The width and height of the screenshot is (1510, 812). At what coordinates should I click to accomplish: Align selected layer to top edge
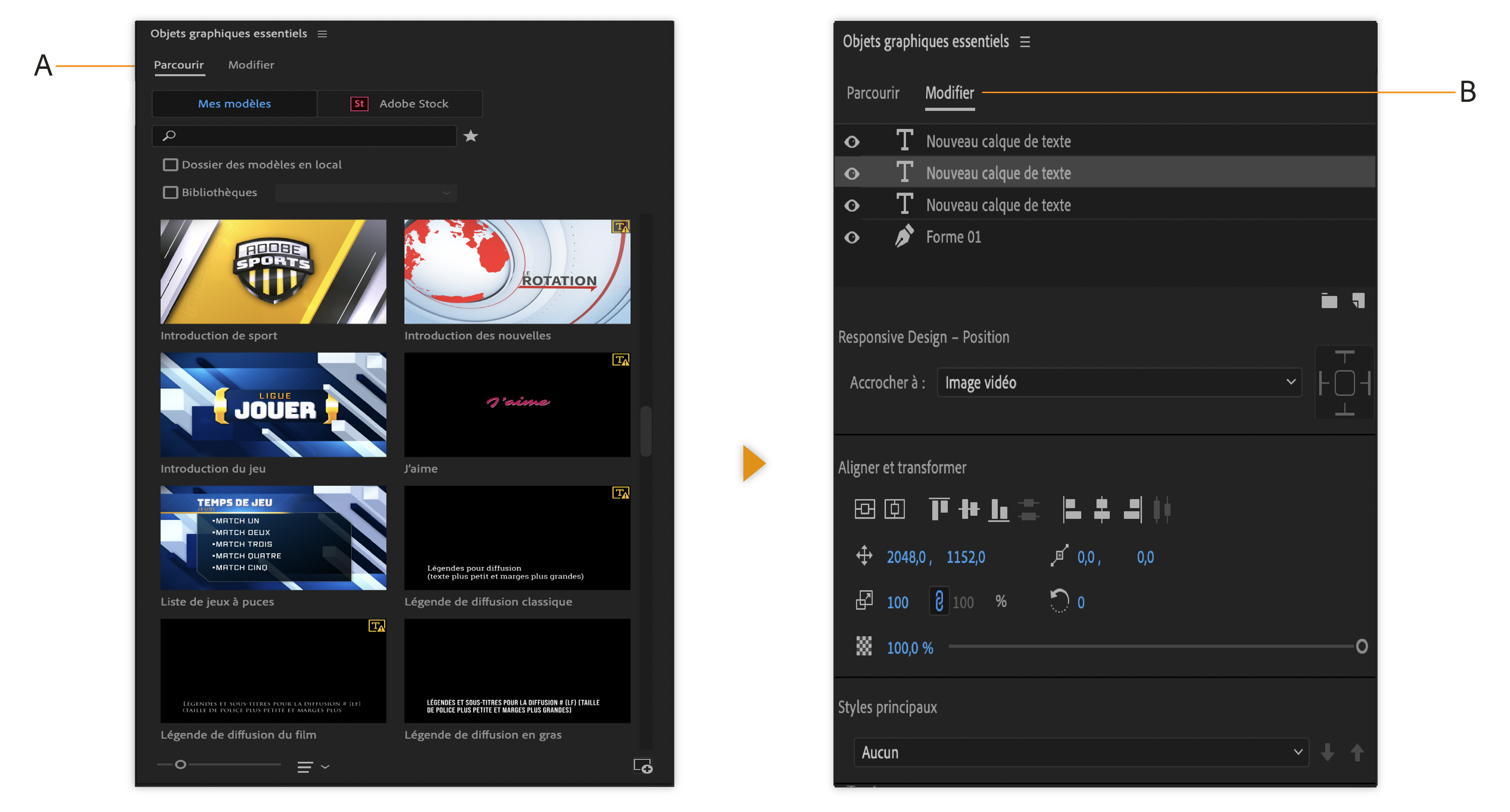pyautogui.click(x=938, y=508)
